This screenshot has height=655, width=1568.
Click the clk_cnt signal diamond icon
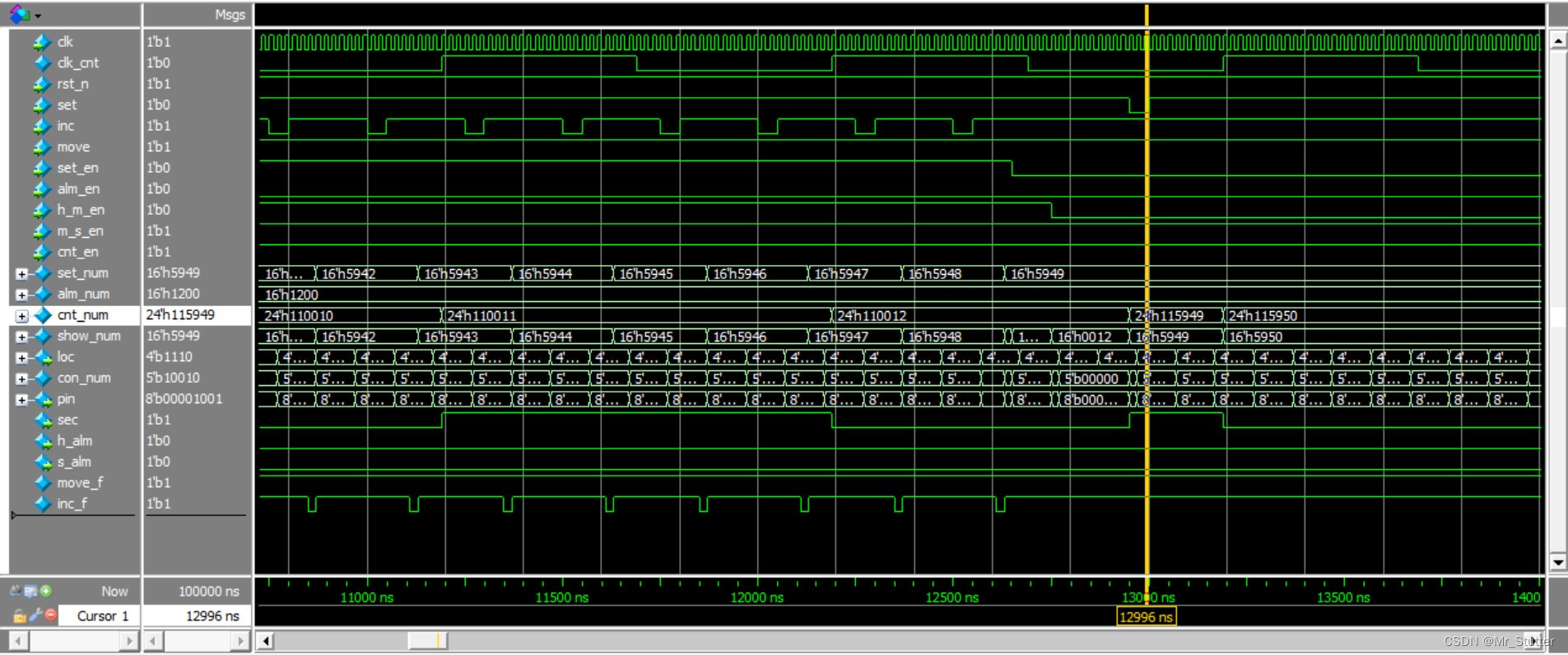[x=42, y=63]
